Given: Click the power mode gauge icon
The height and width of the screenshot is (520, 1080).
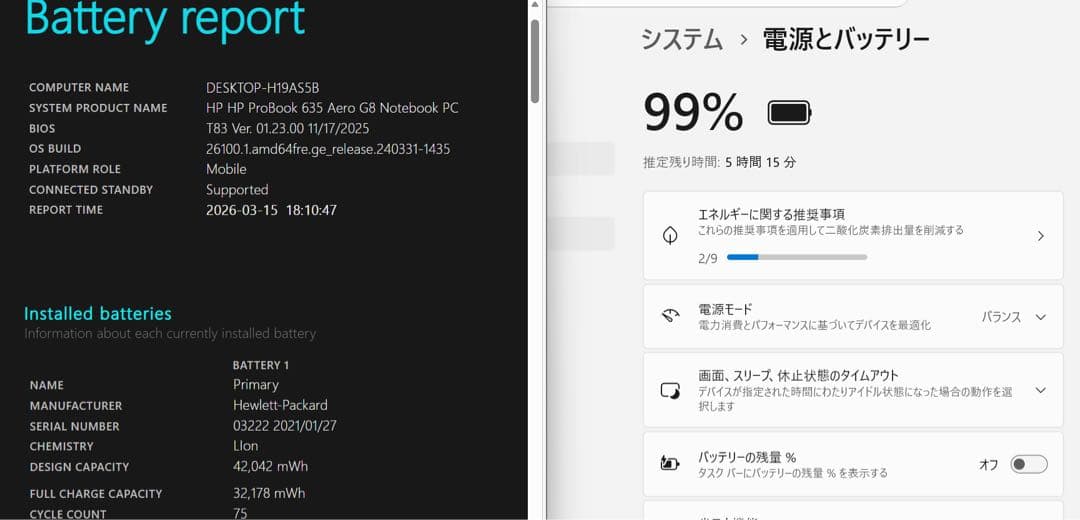Looking at the screenshot, I should pyautogui.click(x=670, y=317).
